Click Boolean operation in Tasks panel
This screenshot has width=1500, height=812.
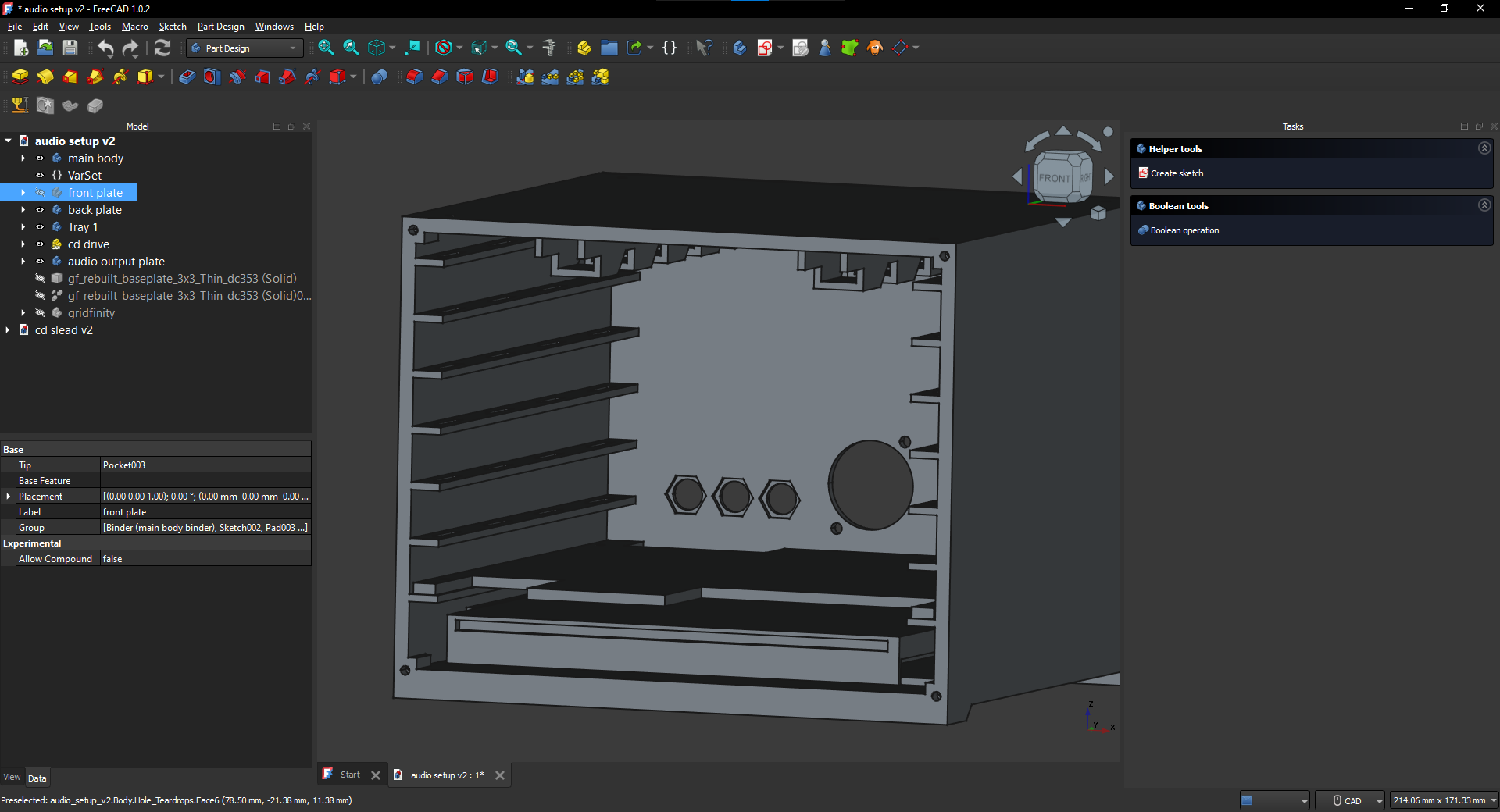(x=1184, y=230)
